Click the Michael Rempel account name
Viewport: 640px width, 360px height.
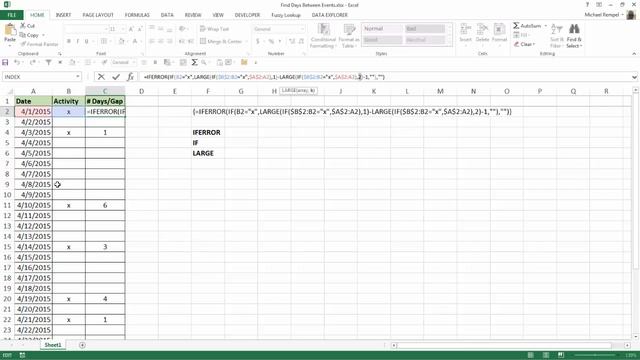point(602,15)
